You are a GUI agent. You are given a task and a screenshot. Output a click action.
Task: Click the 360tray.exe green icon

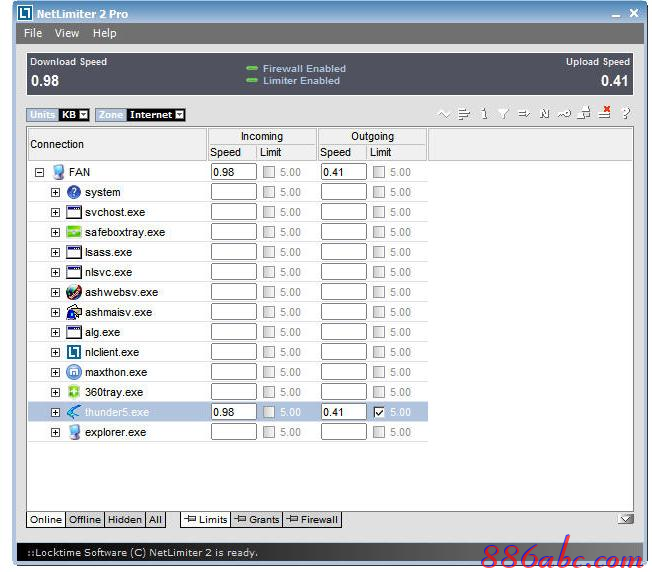(x=74, y=392)
